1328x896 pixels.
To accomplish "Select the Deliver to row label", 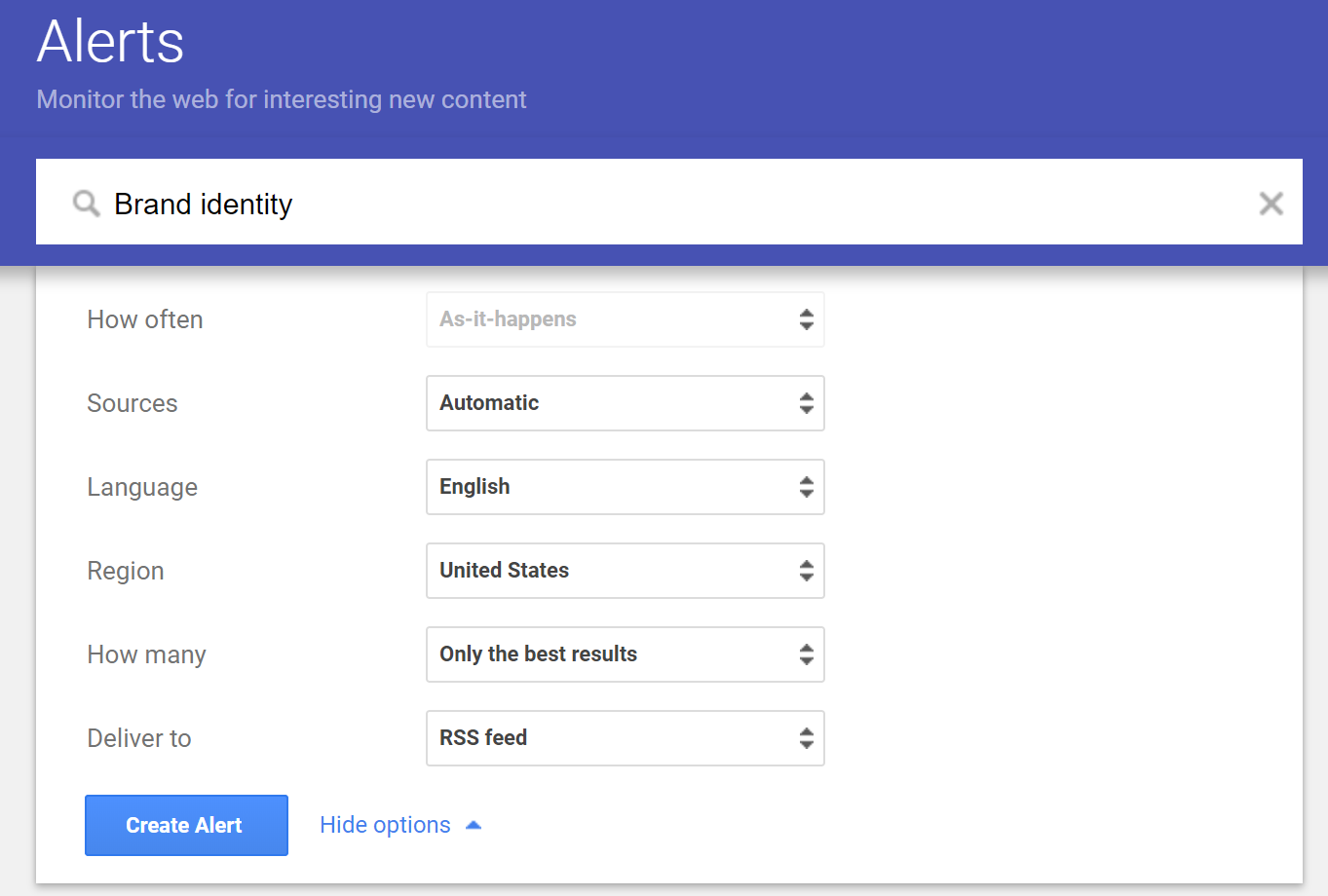I will pos(138,737).
